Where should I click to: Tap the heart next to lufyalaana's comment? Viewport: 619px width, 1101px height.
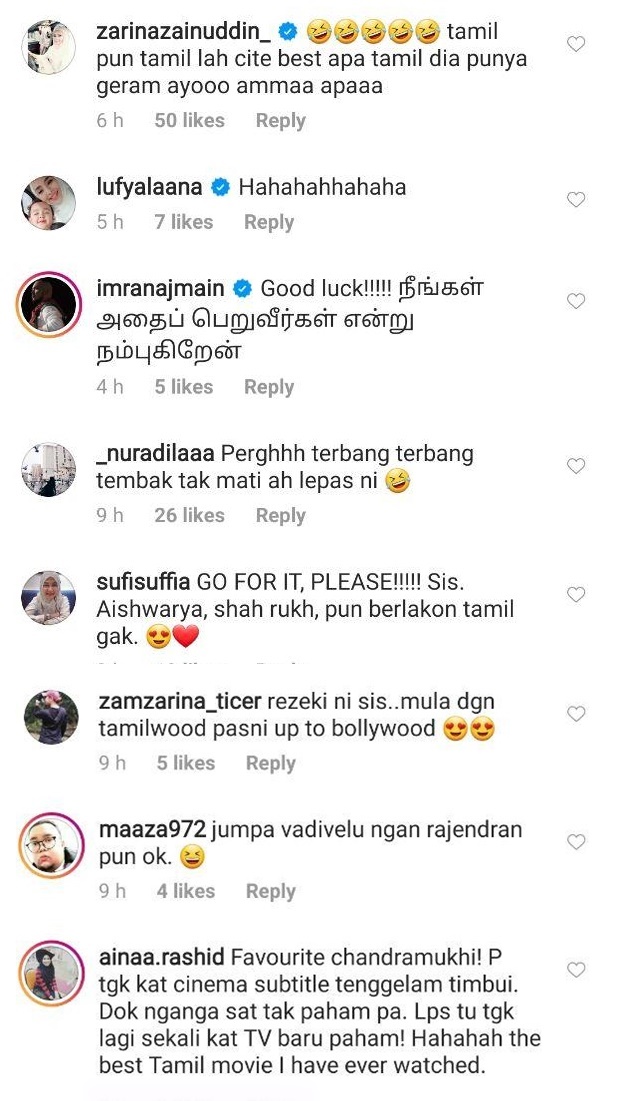(575, 200)
